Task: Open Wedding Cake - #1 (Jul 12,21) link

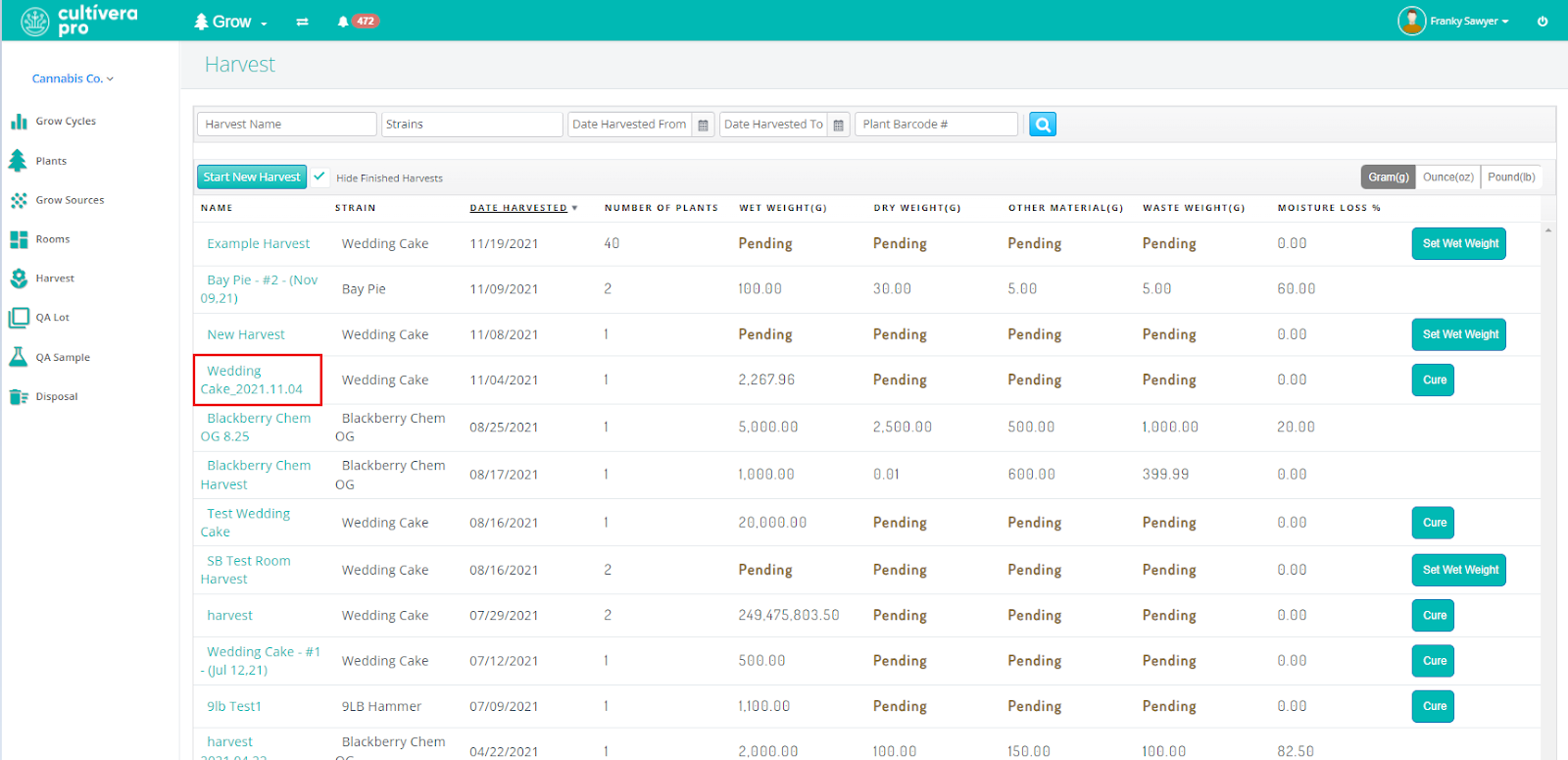Action: click(x=261, y=661)
